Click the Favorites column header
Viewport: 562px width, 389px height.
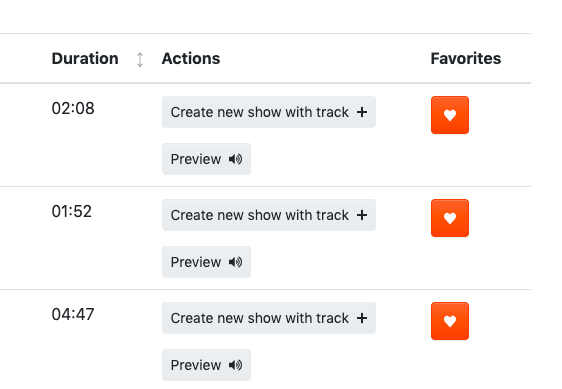pyautogui.click(x=466, y=58)
